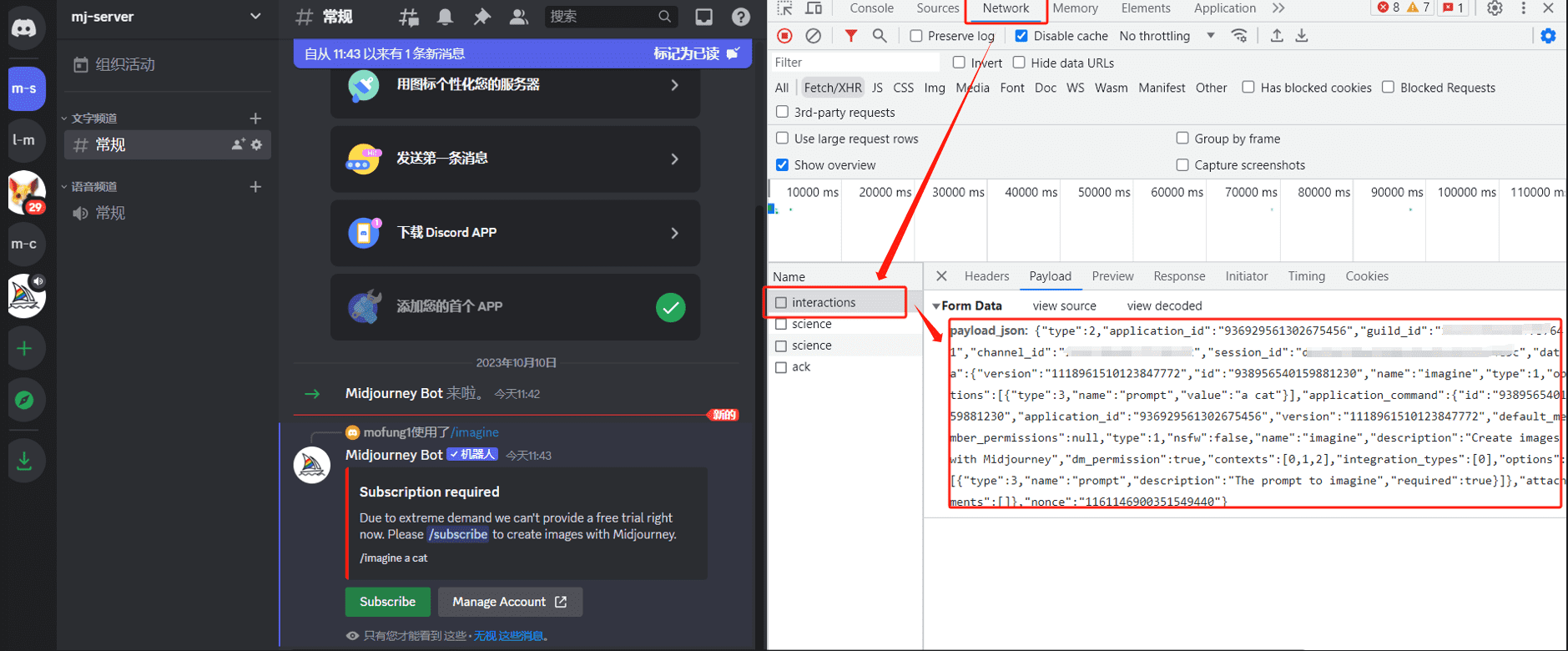Collapse the Form Data section

tap(936, 306)
